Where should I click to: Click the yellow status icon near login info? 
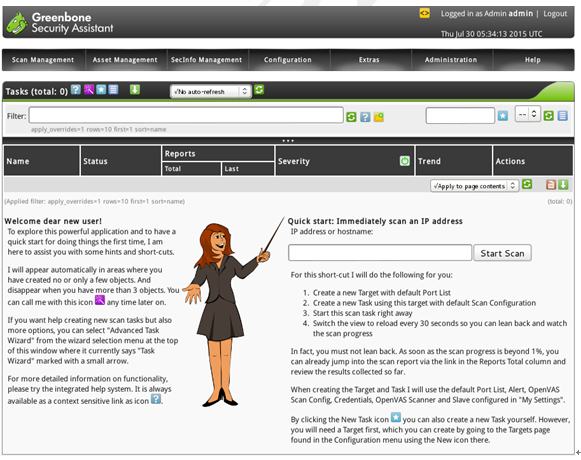click(424, 13)
